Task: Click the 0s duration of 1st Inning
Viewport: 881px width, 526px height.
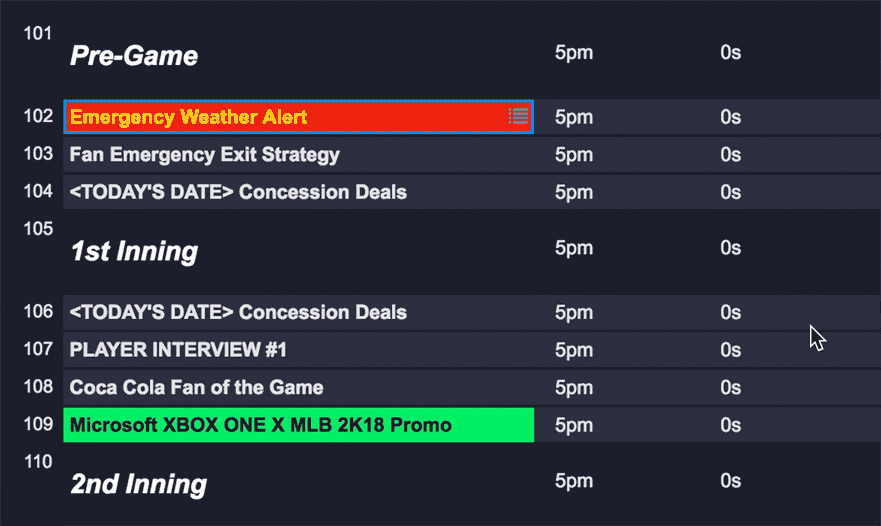Action: [x=730, y=248]
